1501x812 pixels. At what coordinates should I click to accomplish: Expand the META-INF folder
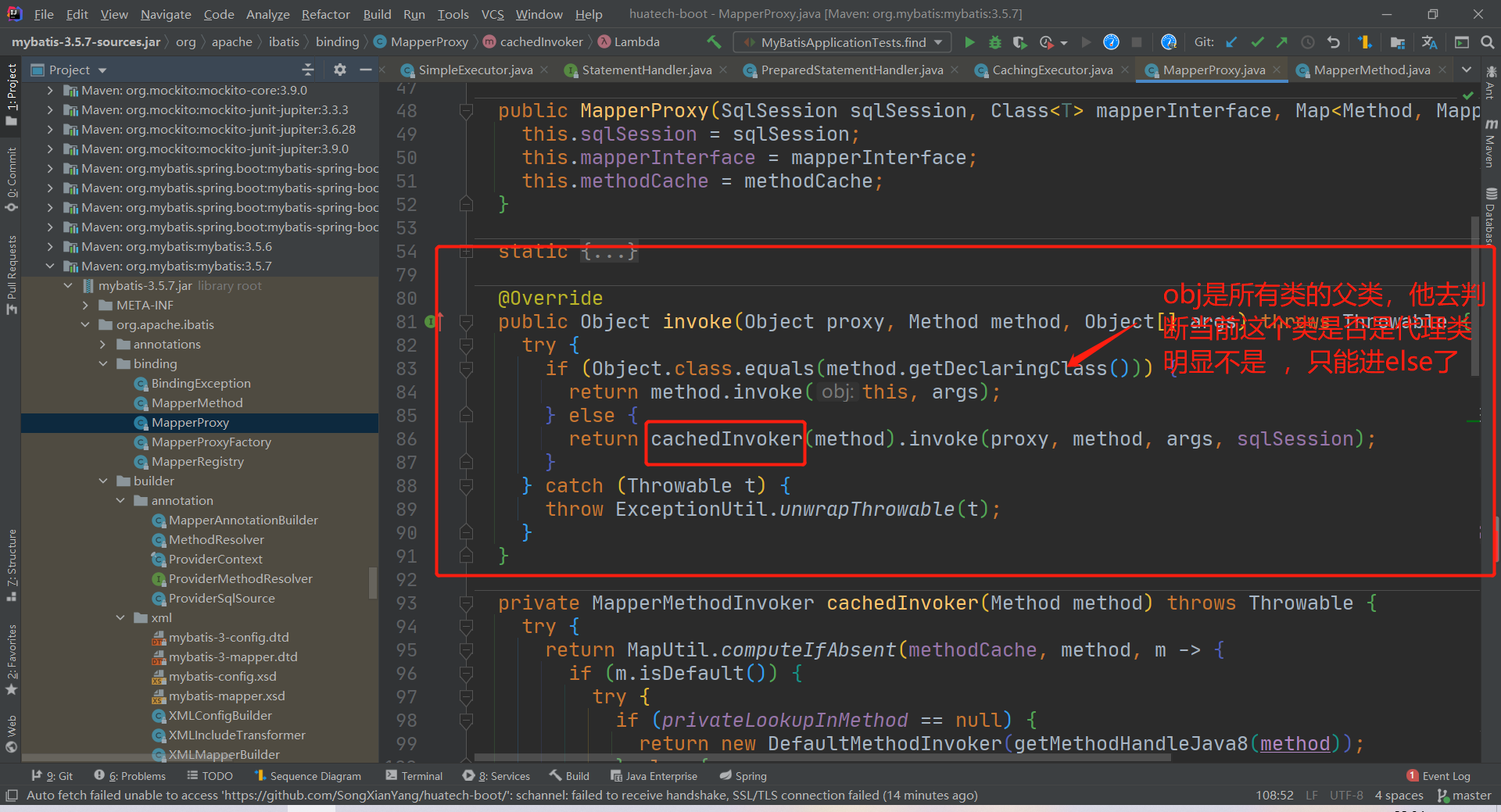[x=85, y=306]
